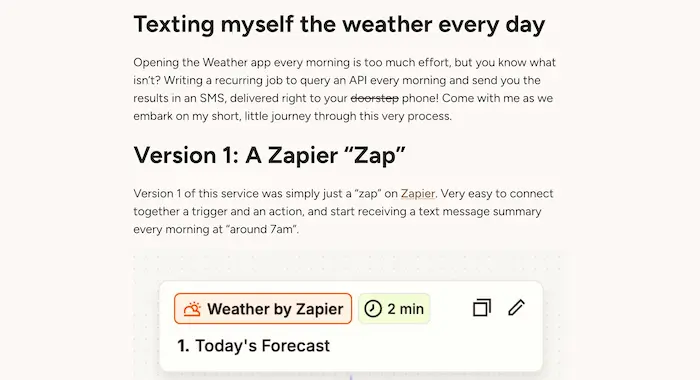Screen dimensions: 700x380
Task: Click the quoted word zap before on Zapier
Action: click(x=367, y=194)
